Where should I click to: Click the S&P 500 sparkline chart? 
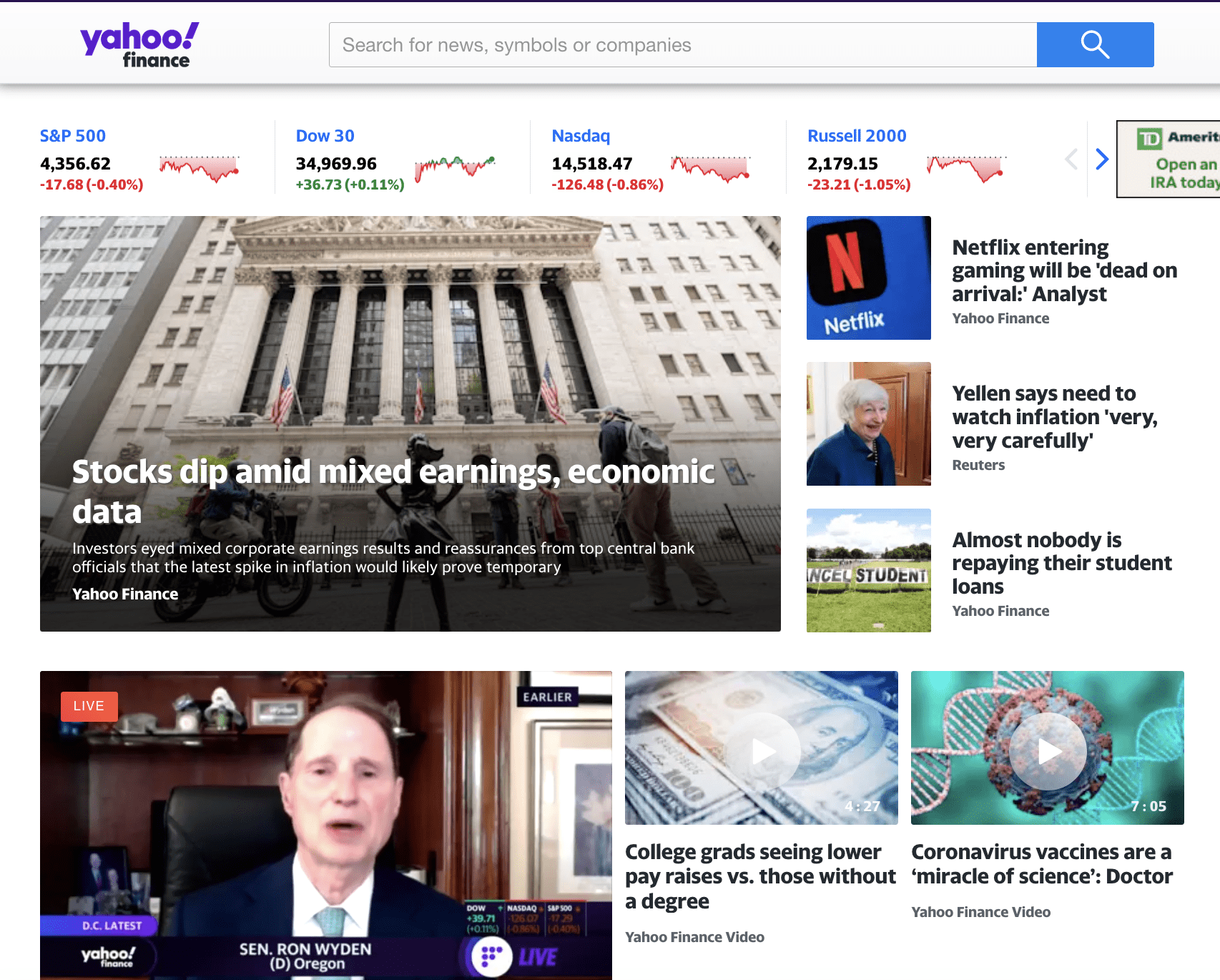click(200, 169)
